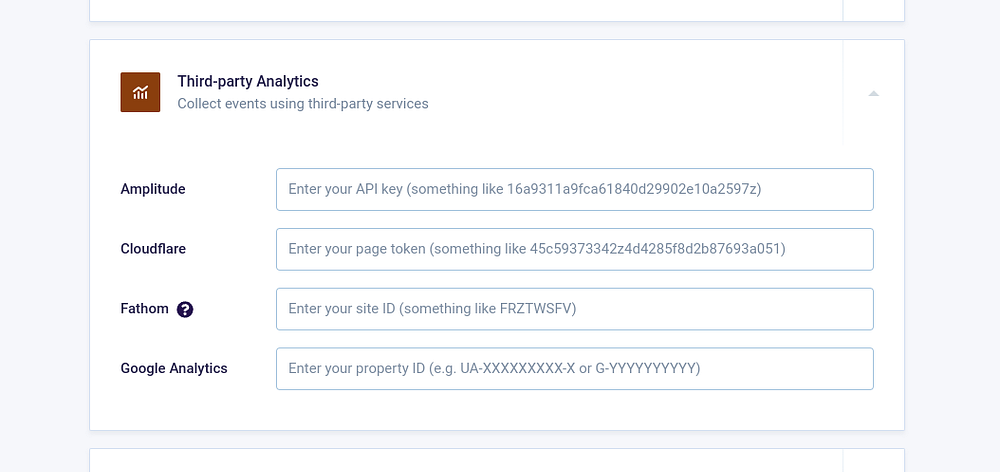Viewport: 1000px width, 472px height.
Task: Click into the Cloudflare page token field
Action: pyautogui.click(x=574, y=249)
